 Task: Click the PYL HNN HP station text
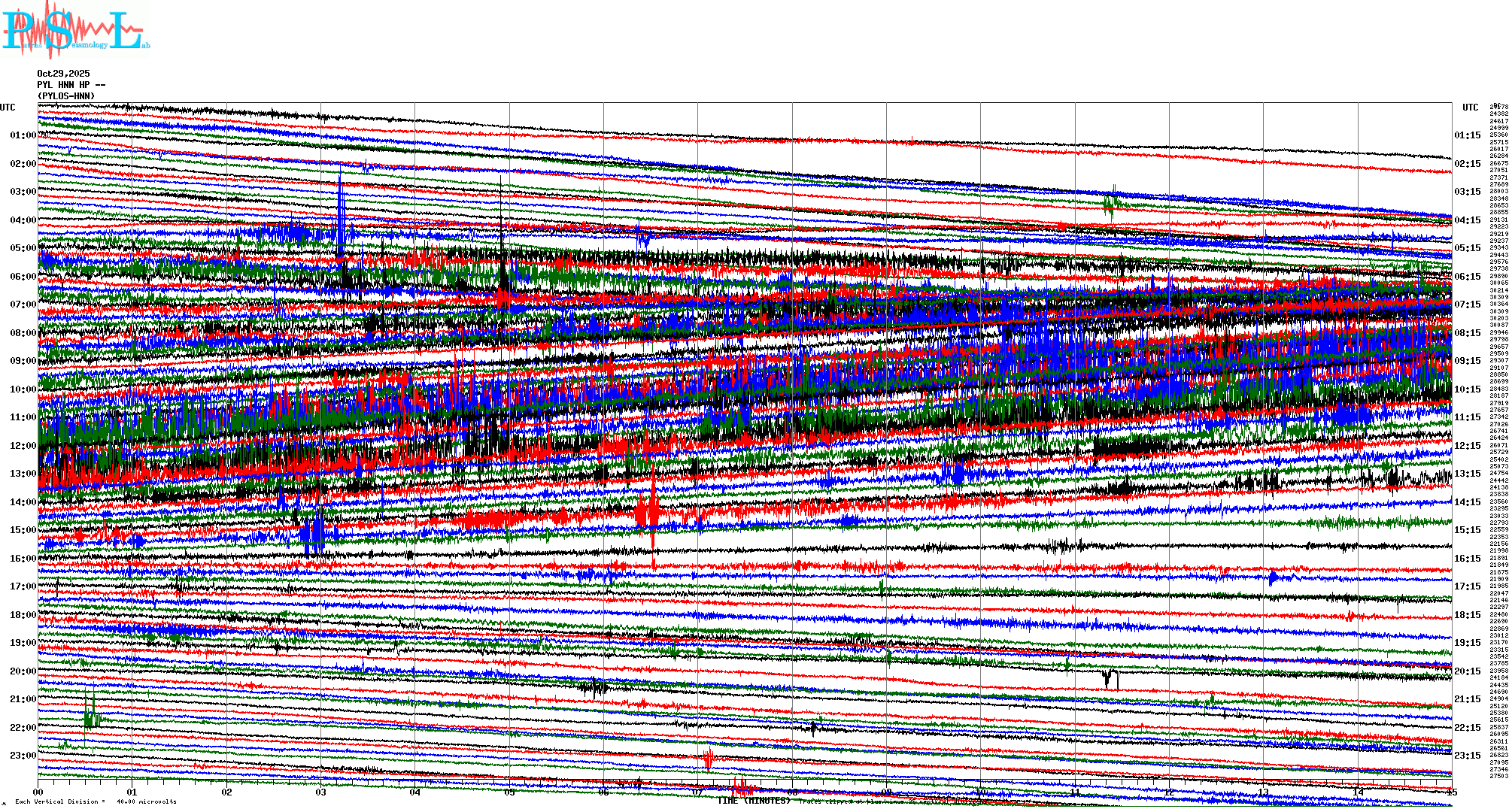pyautogui.click(x=68, y=85)
